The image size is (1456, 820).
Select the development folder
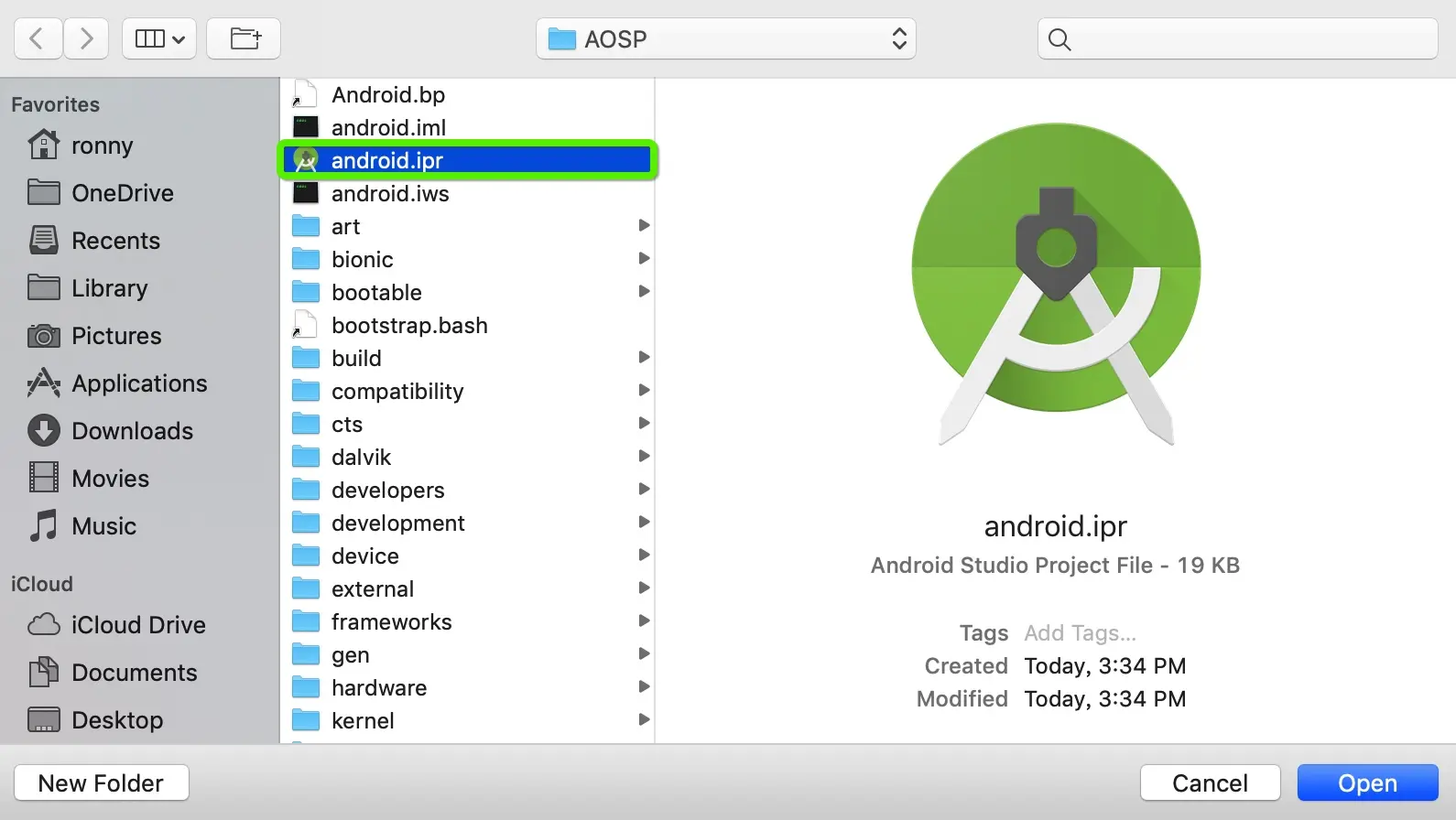coord(467,523)
